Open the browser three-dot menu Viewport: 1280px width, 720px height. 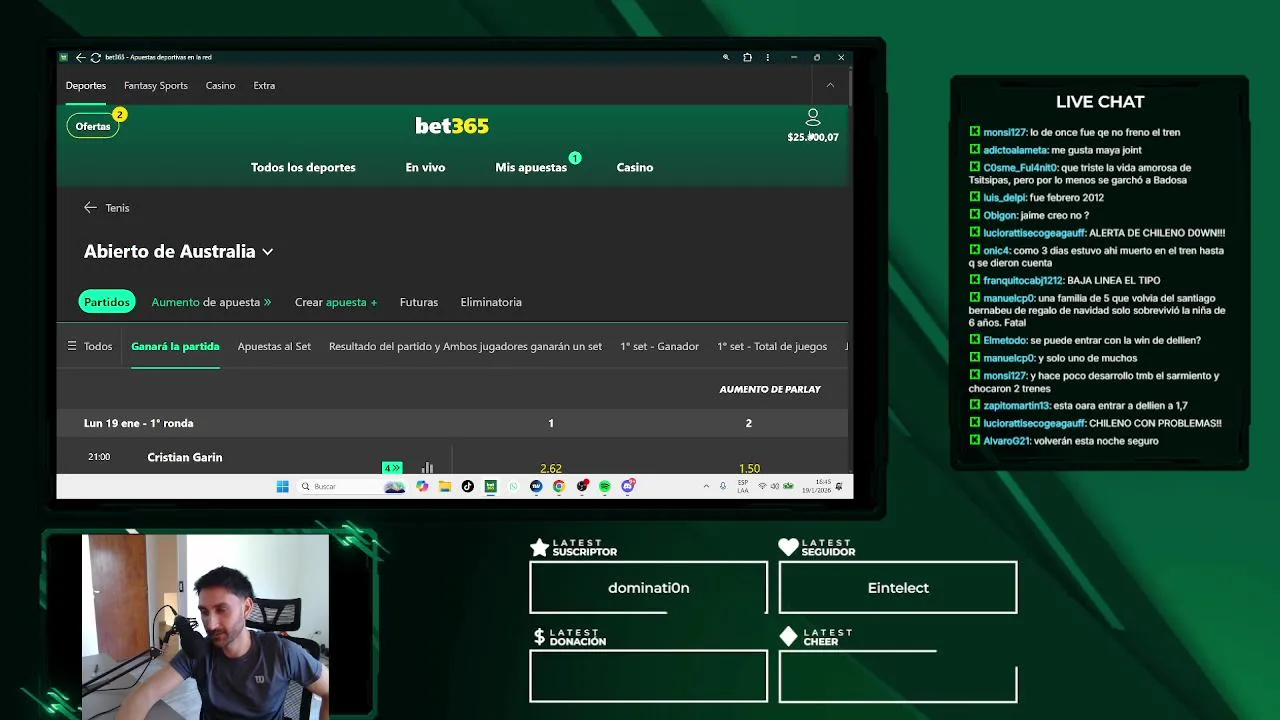coord(768,57)
